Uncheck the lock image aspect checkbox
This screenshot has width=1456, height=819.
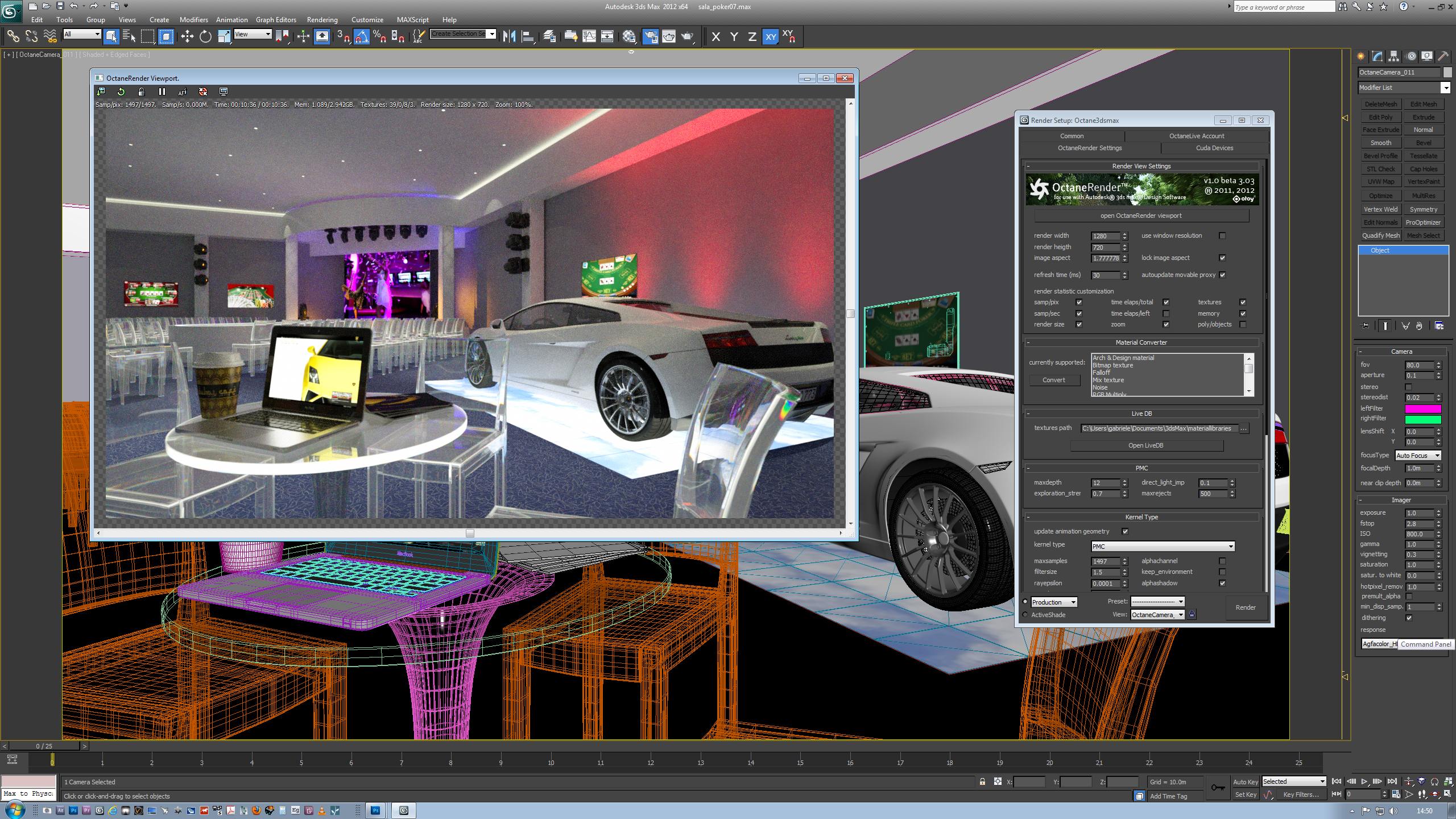pos(1222,258)
